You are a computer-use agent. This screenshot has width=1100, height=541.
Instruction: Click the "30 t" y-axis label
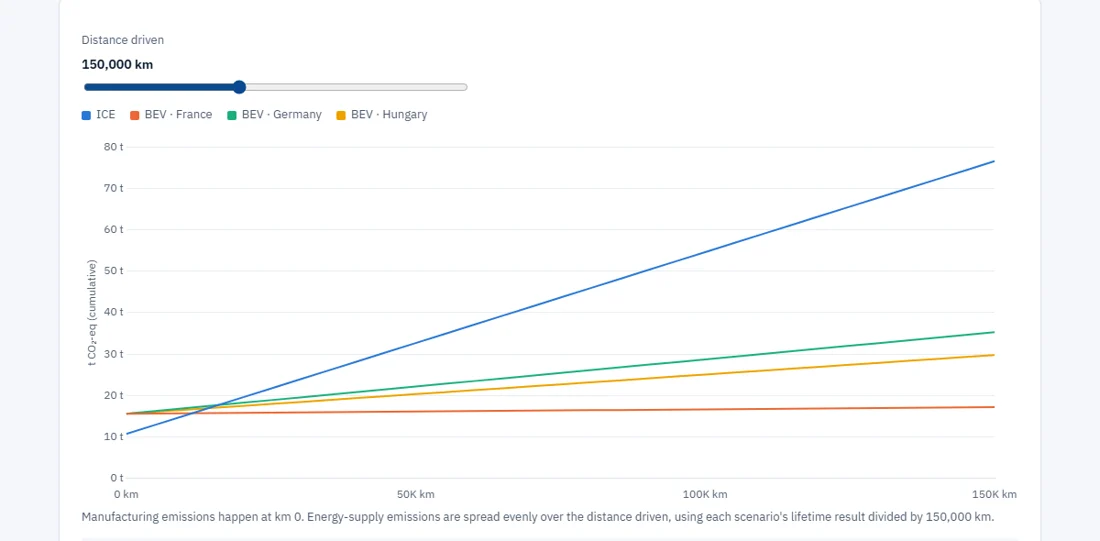point(114,354)
